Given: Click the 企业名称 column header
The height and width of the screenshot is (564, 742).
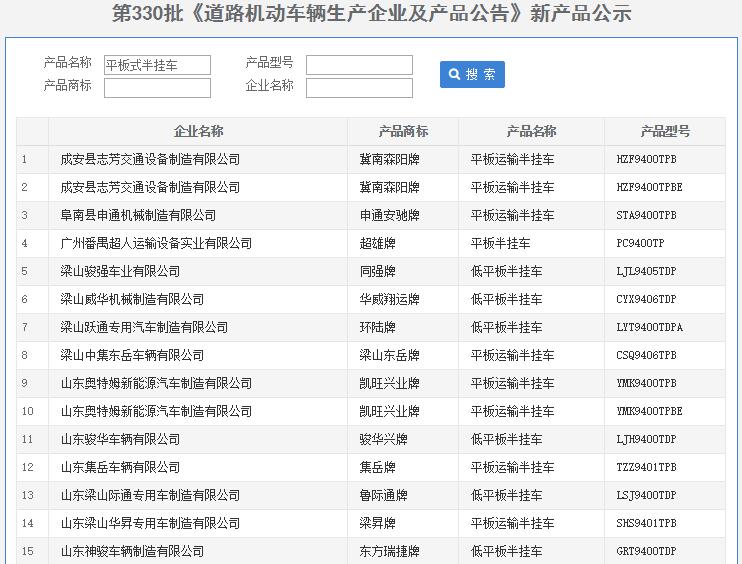Looking at the screenshot, I should (x=198, y=132).
